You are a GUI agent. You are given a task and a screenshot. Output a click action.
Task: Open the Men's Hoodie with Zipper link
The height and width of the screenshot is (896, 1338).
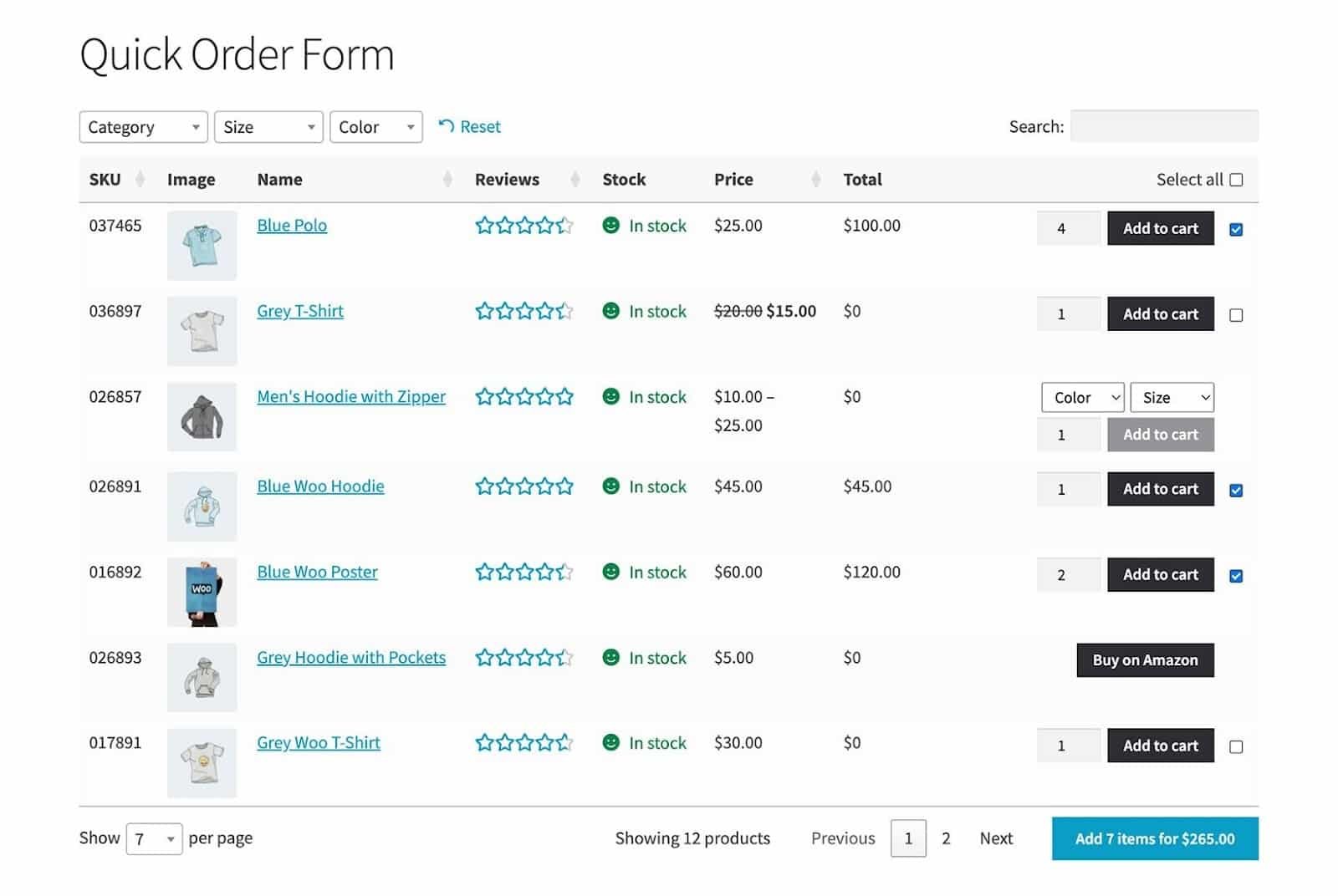tap(351, 397)
